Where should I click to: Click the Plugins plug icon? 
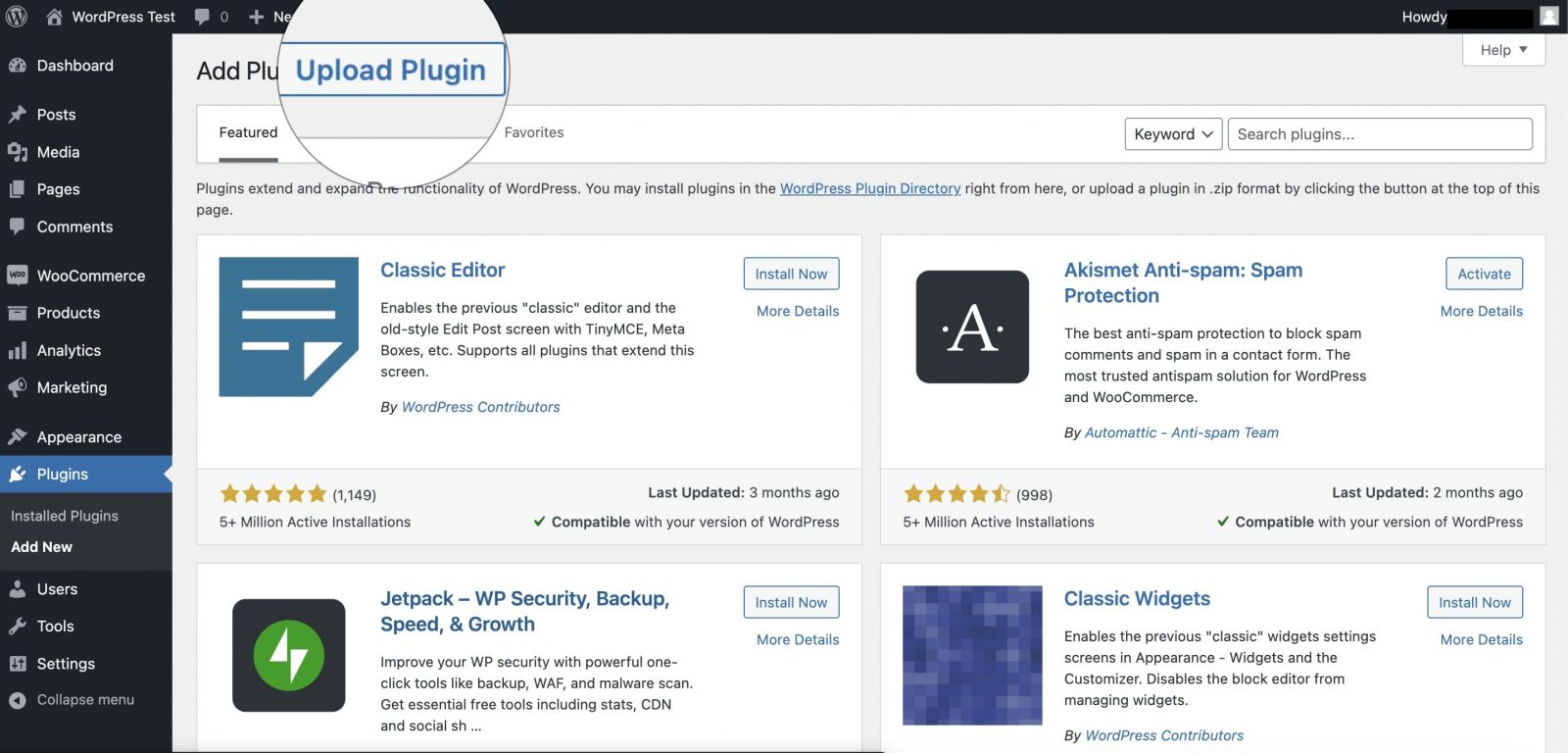pyautogui.click(x=17, y=475)
